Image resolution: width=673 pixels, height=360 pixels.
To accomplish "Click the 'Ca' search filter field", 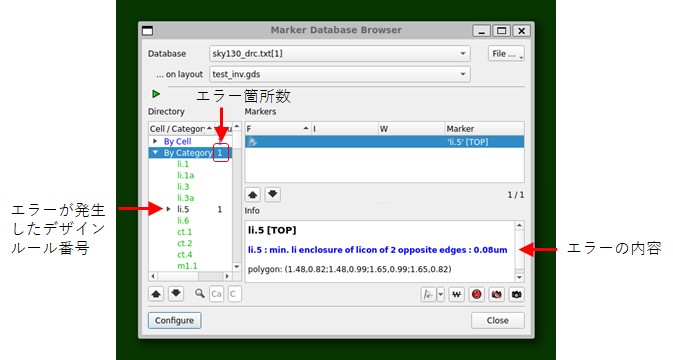I will [216, 294].
